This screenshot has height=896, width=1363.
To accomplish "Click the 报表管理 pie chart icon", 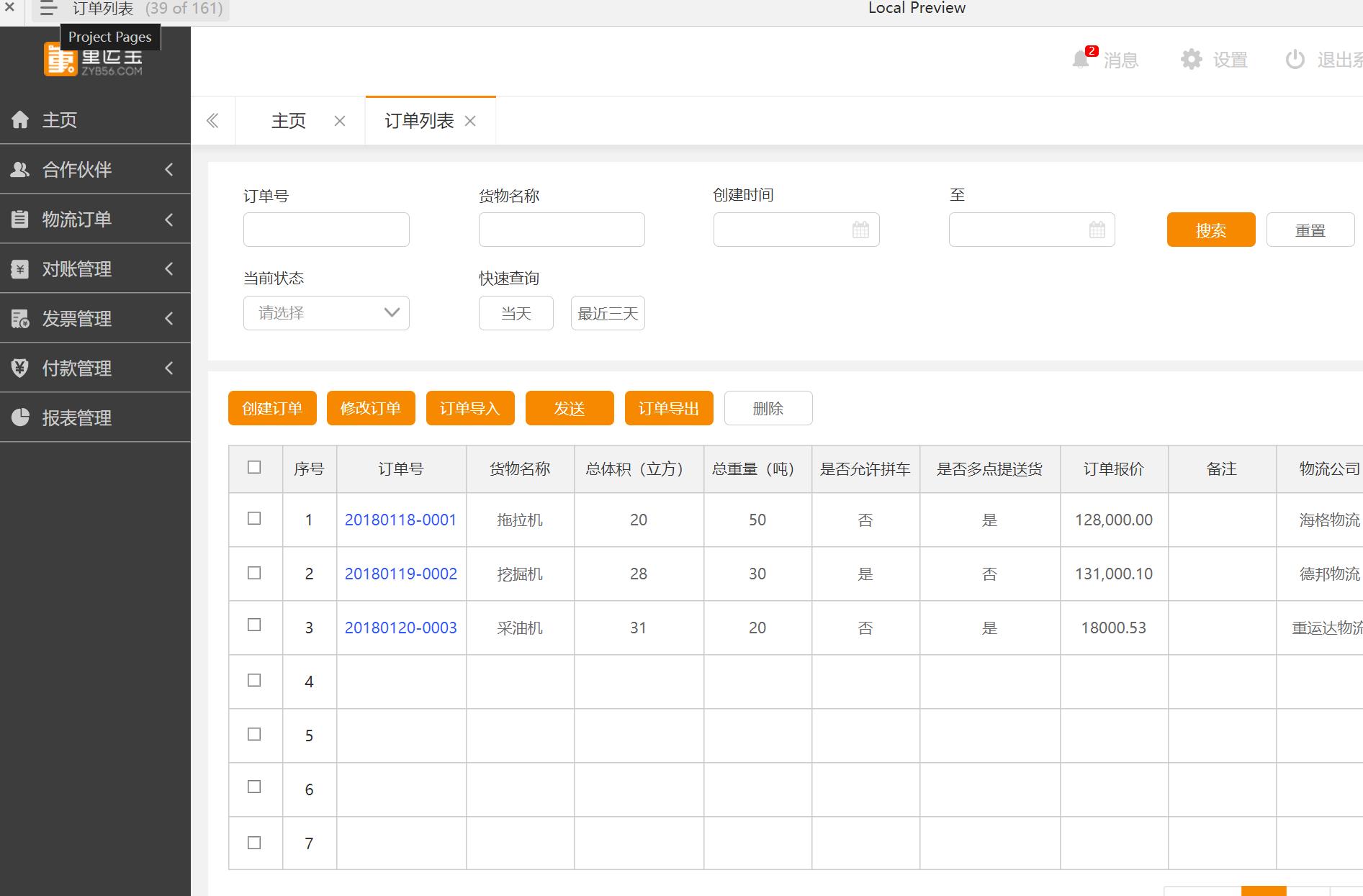I will point(20,417).
